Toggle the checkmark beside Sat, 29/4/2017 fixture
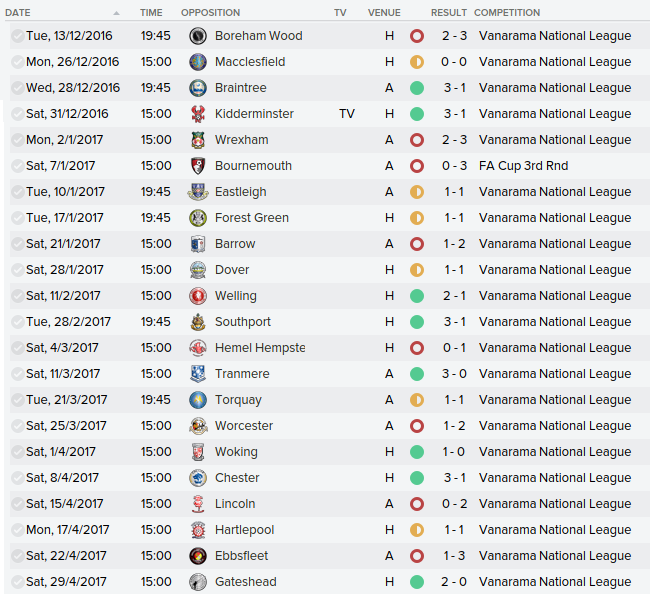Image resolution: width=650 pixels, height=595 pixels. 17,582
